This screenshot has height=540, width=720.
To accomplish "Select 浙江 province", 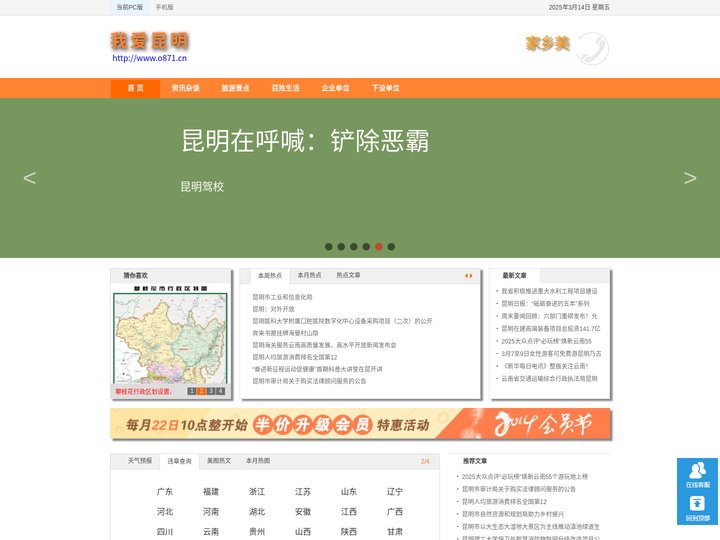I will [x=257, y=491].
